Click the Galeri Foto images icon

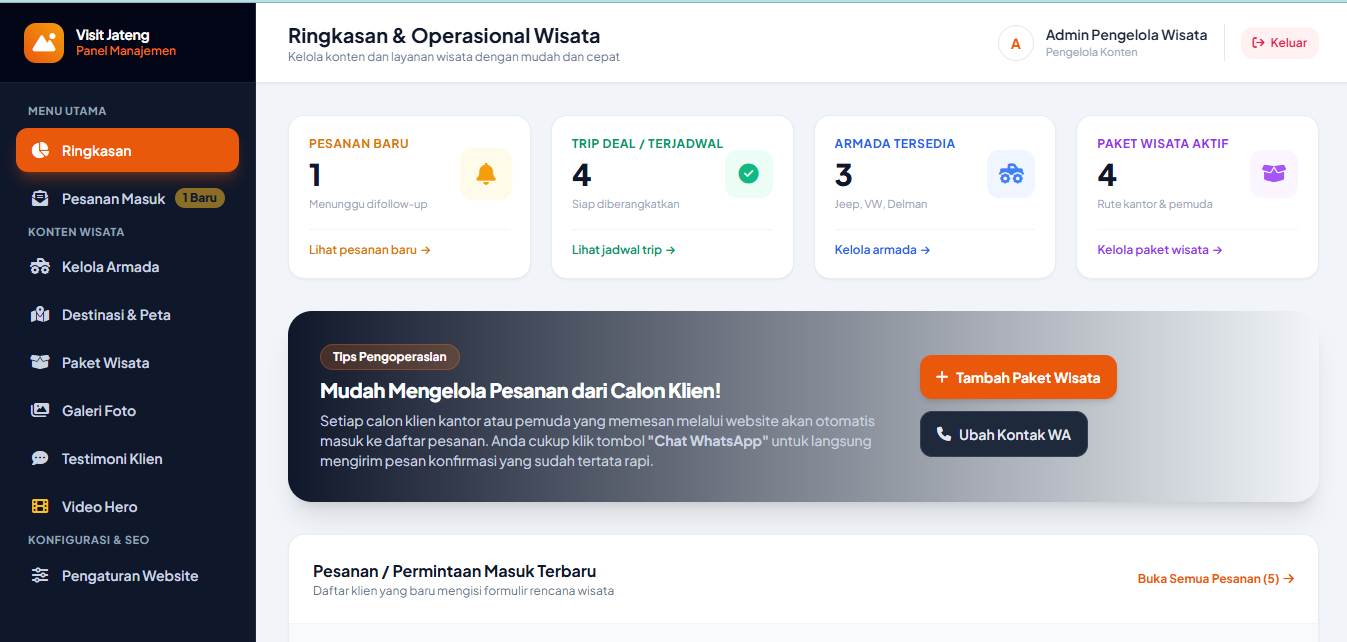[x=40, y=411]
